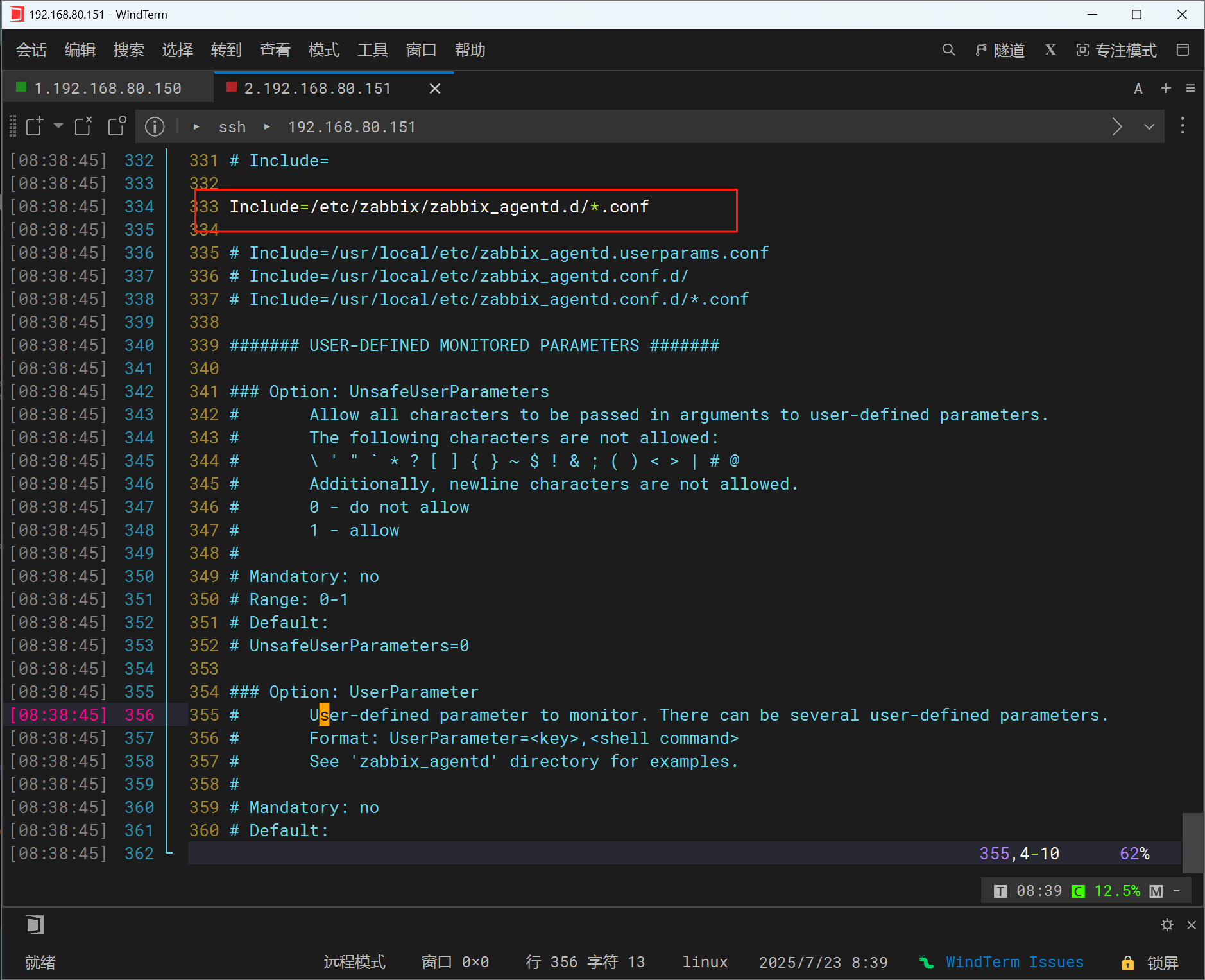
Task: Expand the address bar history dropdown
Action: (x=1149, y=126)
